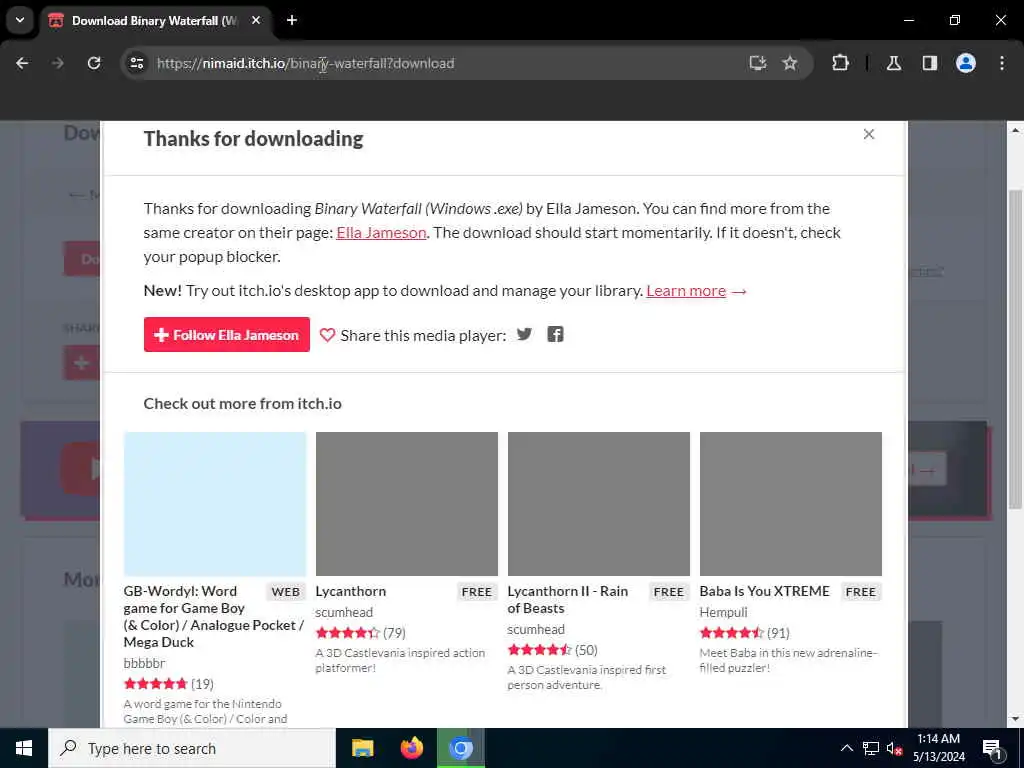Click Baba Is You rating (91)

(744, 633)
